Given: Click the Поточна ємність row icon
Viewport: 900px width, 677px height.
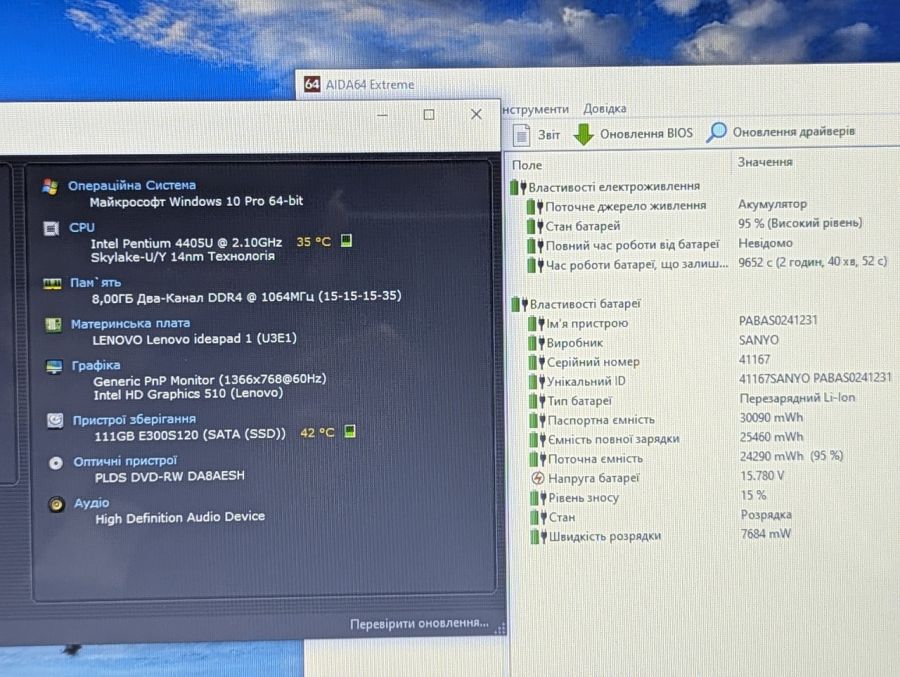Looking at the screenshot, I should click(x=538, y=459).
